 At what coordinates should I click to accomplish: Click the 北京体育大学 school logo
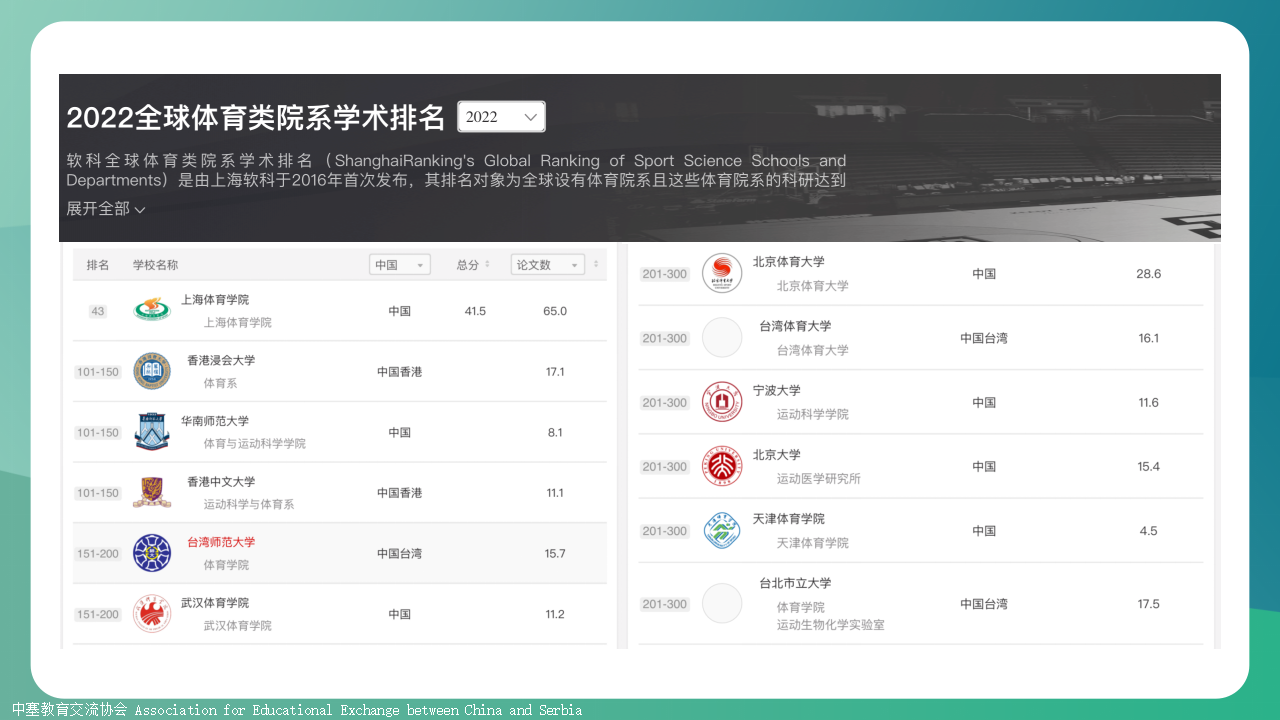coord(722,273)
